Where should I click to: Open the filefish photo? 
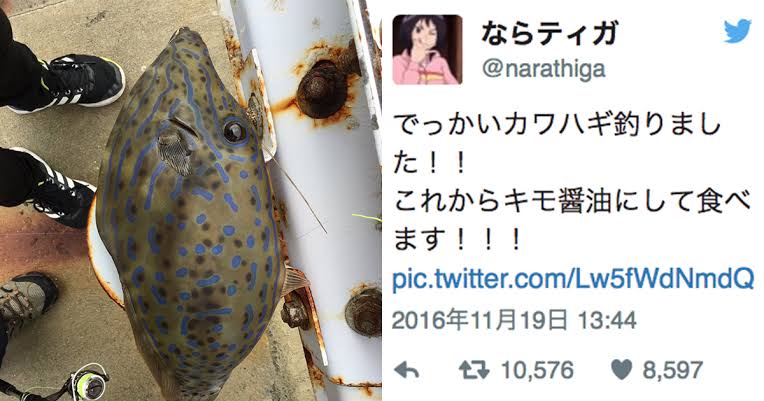coord(191,200)
